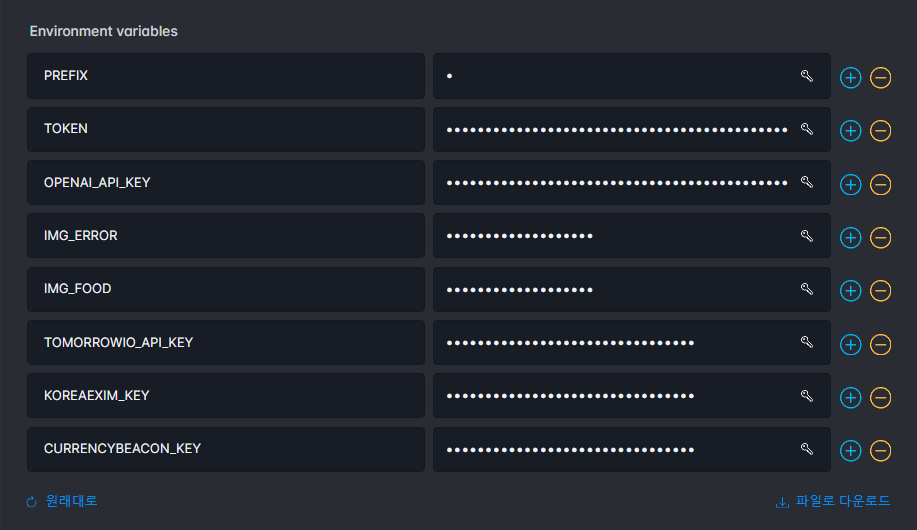917x530 pixels.
Task: Focus the IMG_ERROR value field
Action: (x=632, y=236)
